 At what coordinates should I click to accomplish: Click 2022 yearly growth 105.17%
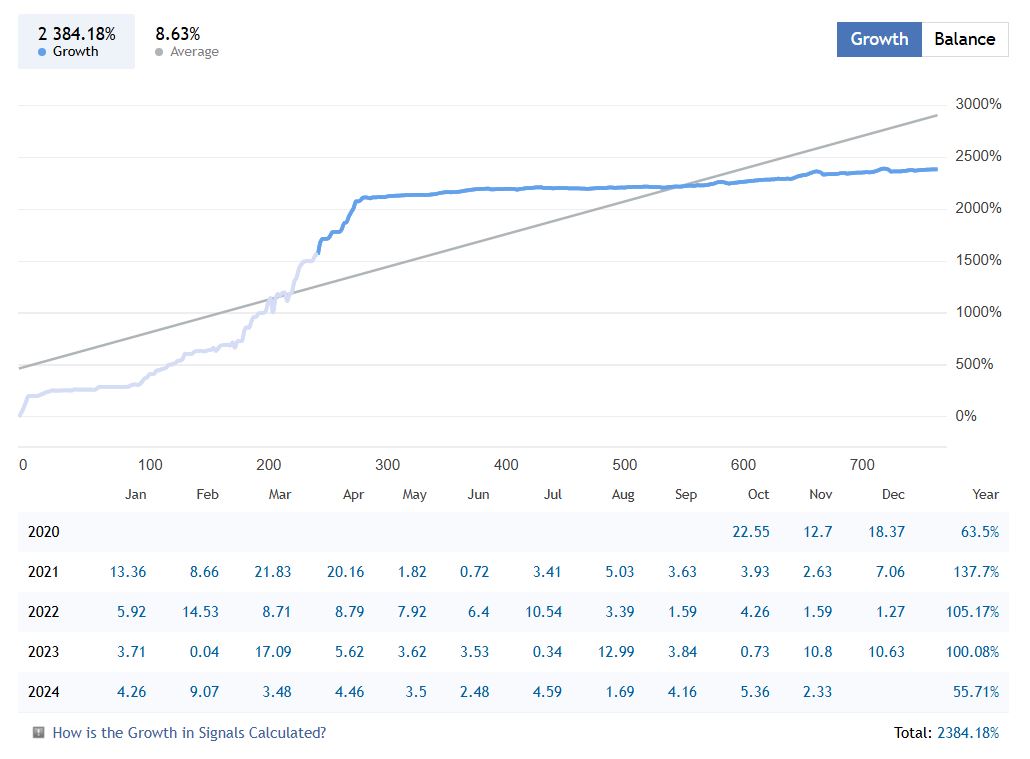pos(971,612)
